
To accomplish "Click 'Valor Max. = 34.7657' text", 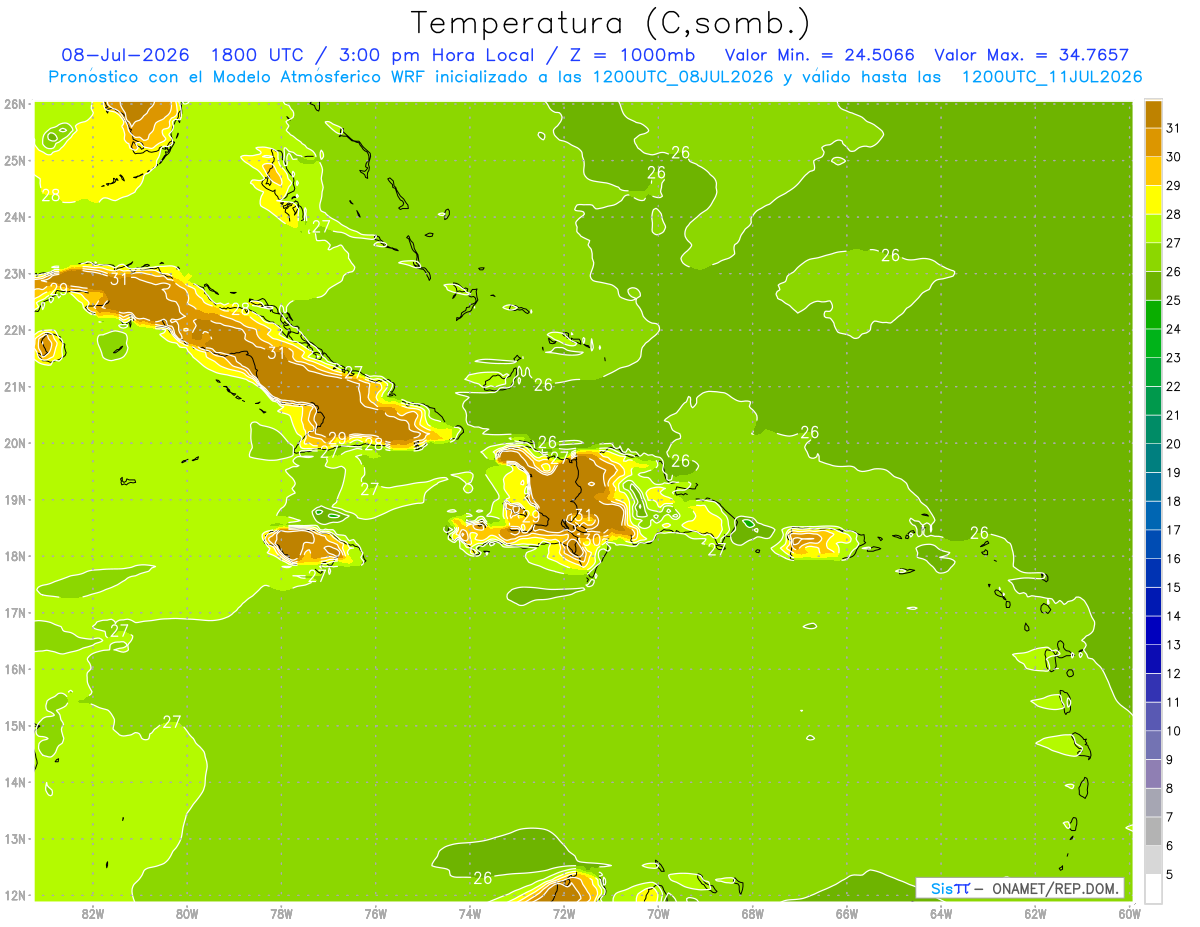I will (1033, 55).
